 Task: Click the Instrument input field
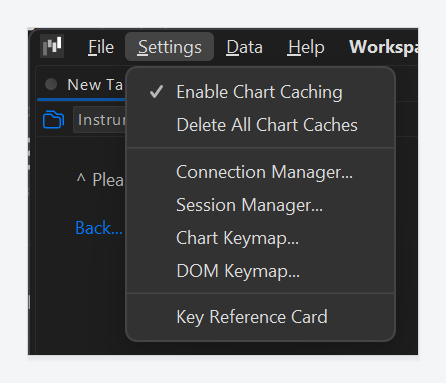(x=99, y=120)
